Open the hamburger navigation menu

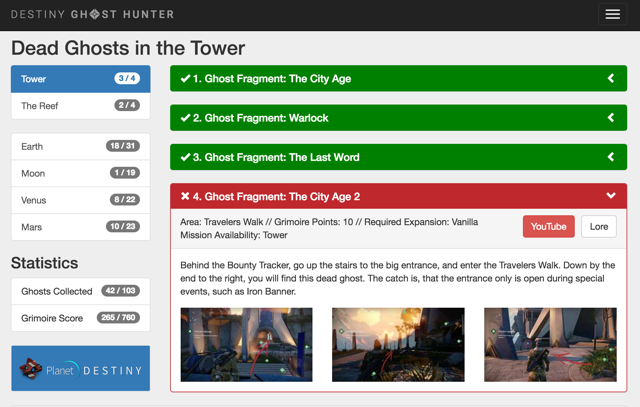[x=612, y=14]
